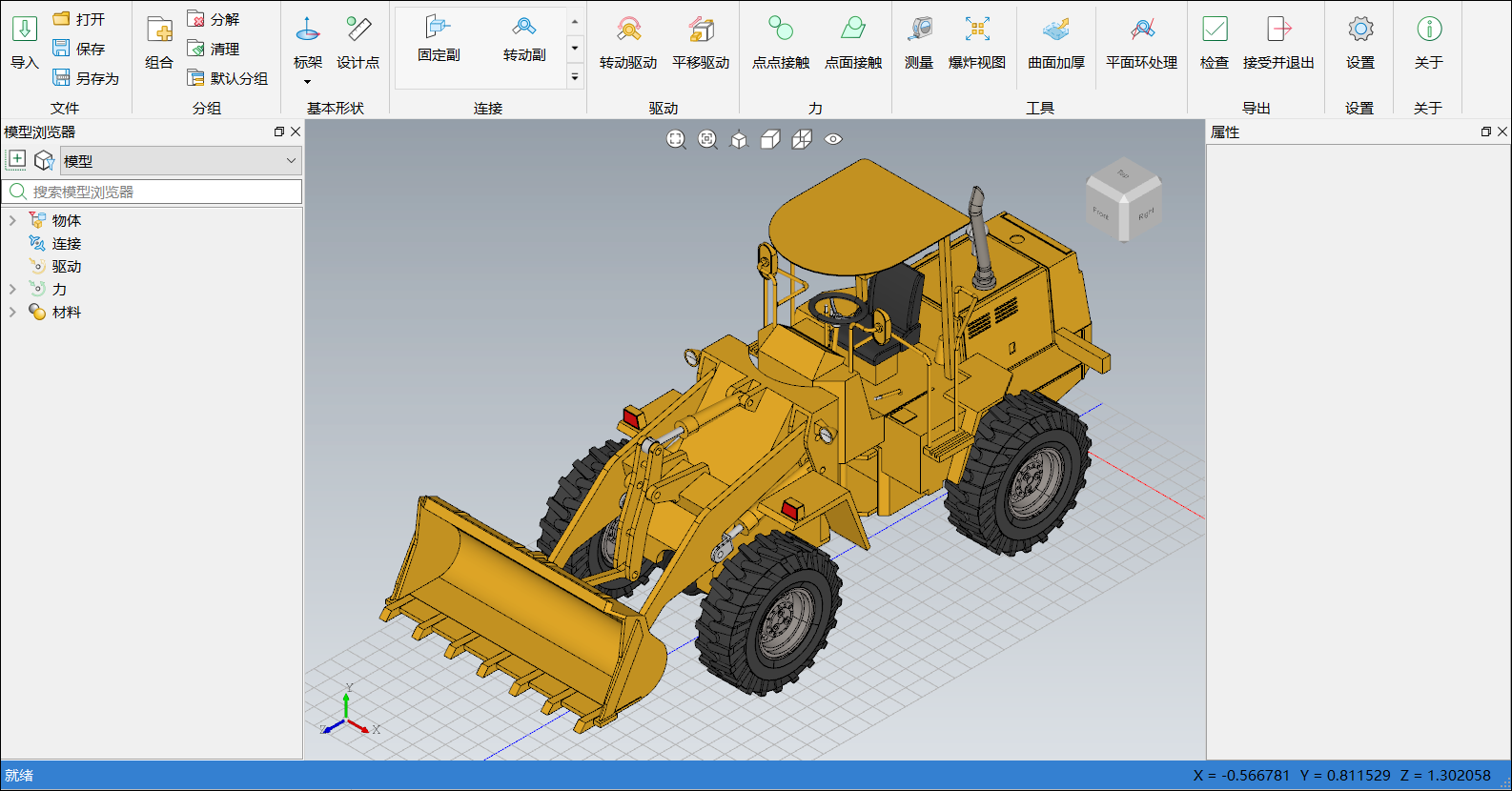This screenshot has width=1512, height=791.
Task: Switch to 爆炸视图 exploded view
Action: (977, 42)
